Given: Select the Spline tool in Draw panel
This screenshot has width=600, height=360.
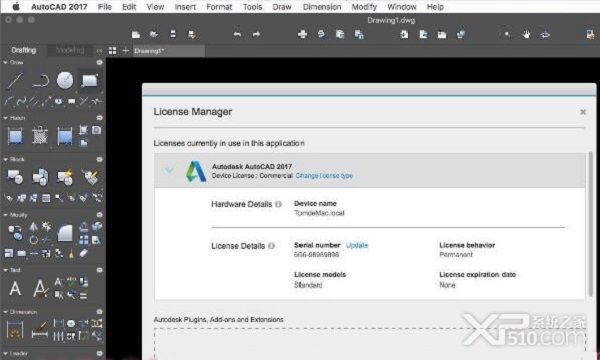Looking at the screenshot, I should pos(21,101).
